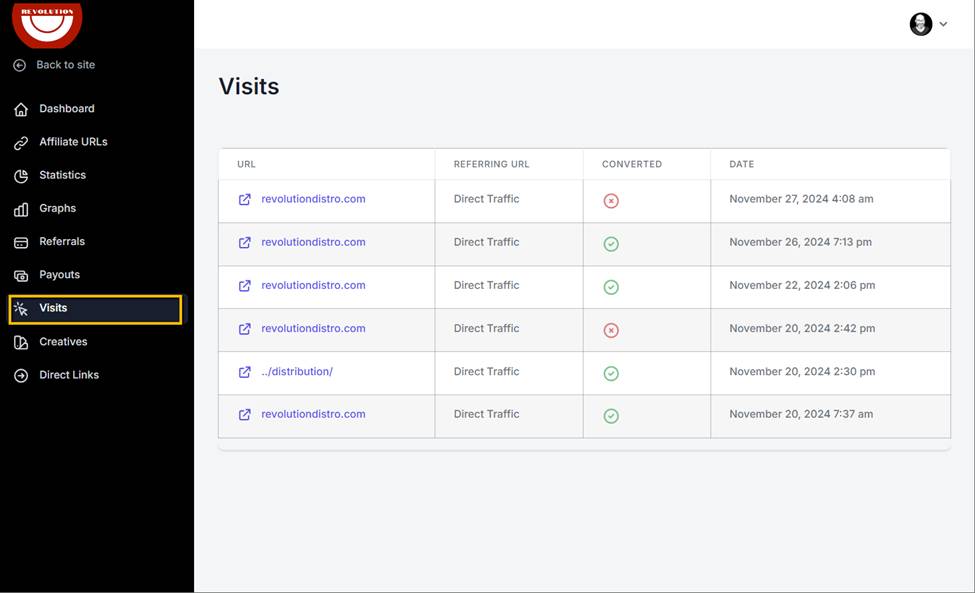The height and width of the screenshot is (593, 975).
Task: Click the Affiliate URLs chain-link icon
Action: [x=21, y=143]
